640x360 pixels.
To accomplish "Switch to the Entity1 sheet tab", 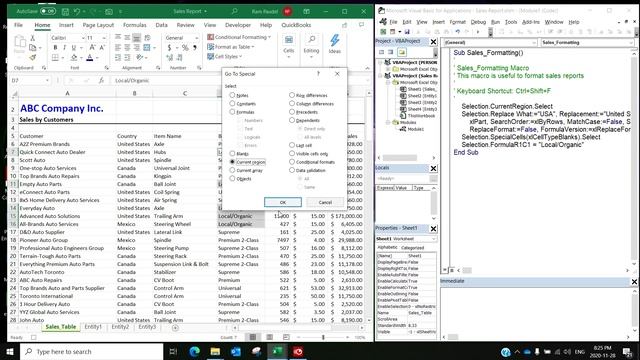I will pos(93,327).
